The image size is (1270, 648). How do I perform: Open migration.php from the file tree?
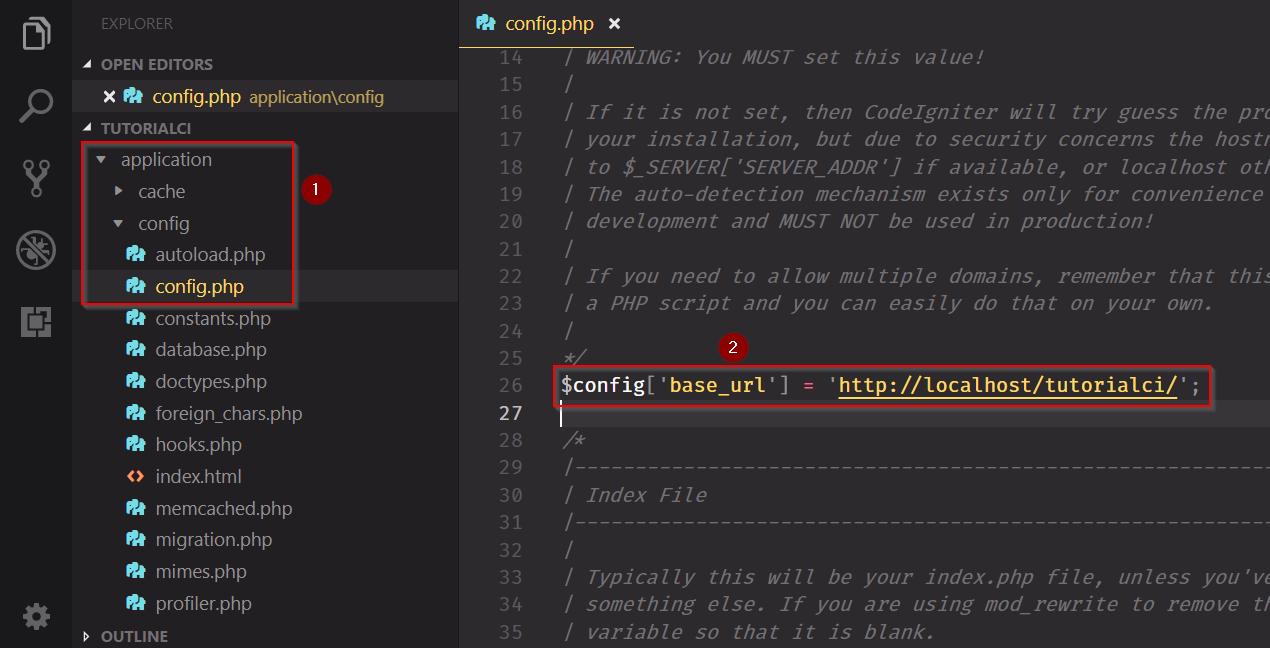click(214, 540)
